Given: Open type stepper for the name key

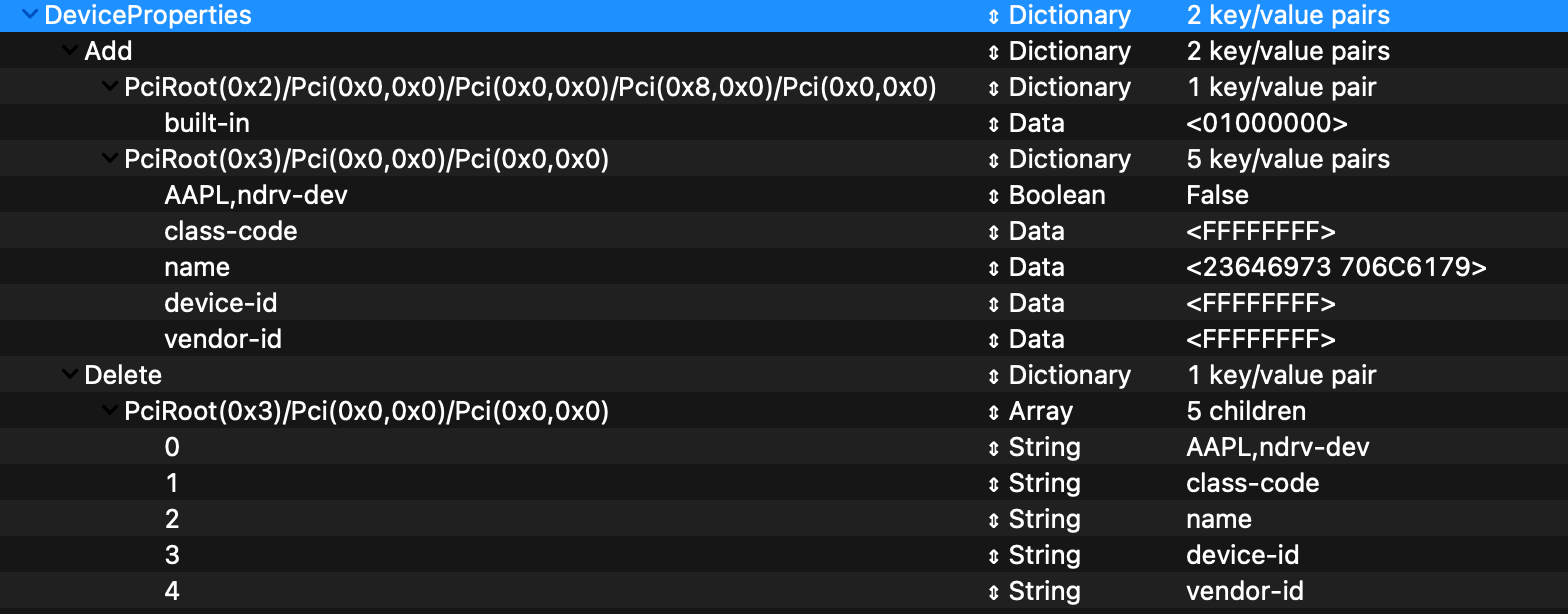Looking at the screenshot, I should tap(993, 268).
